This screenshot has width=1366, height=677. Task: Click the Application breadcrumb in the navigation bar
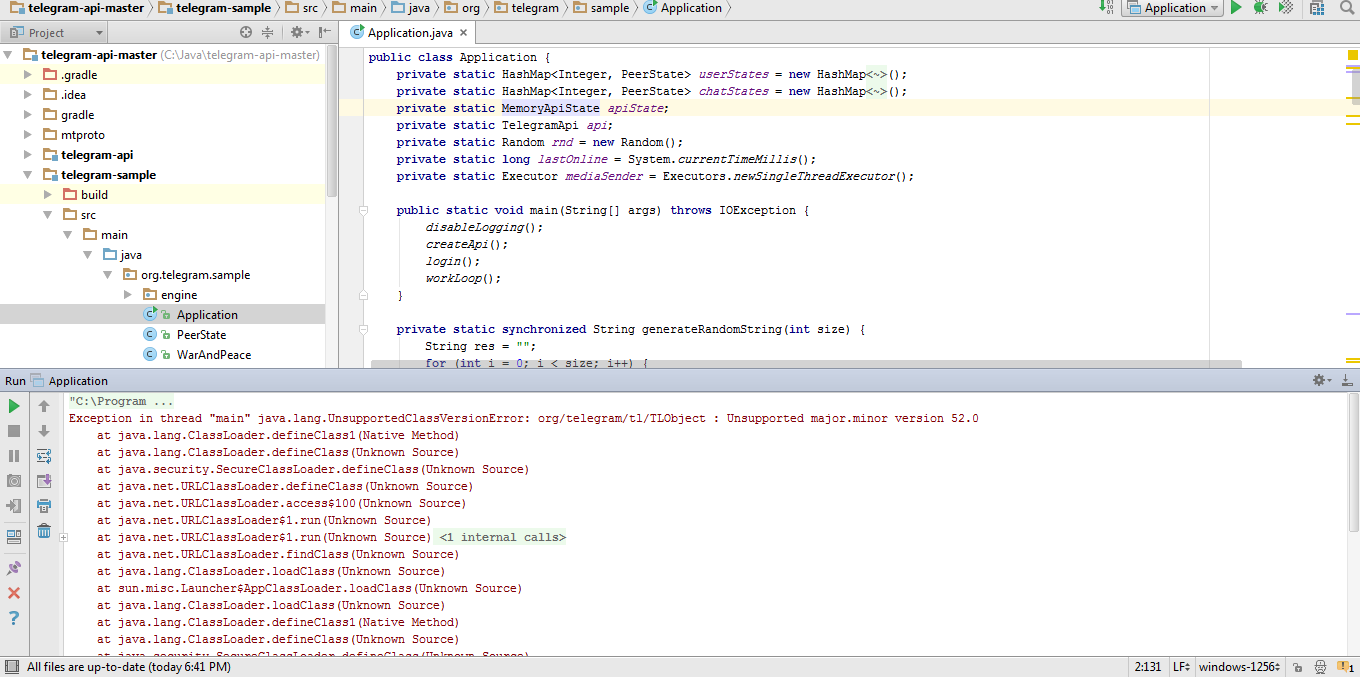tap(683, 8)
